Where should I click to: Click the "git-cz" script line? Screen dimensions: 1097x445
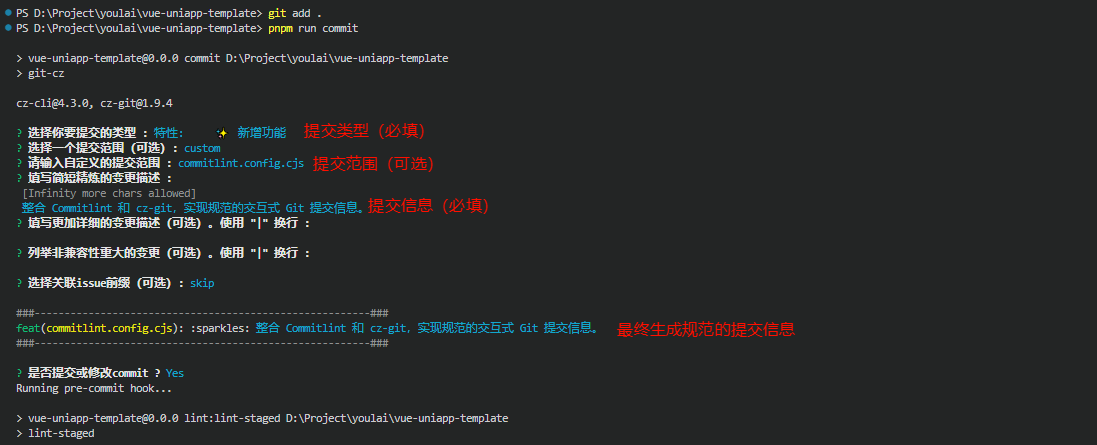click(x=45, y=73)
